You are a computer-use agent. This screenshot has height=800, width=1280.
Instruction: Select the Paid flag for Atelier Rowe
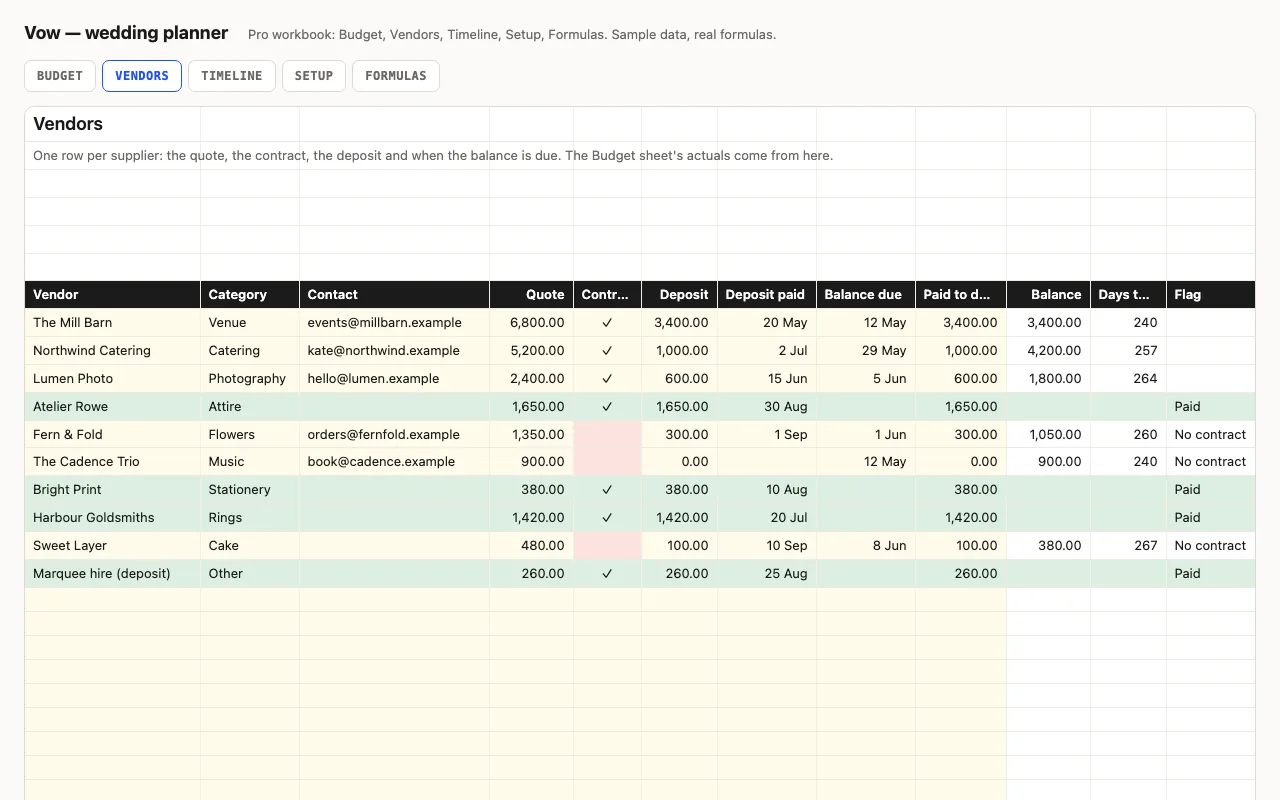tap(1210, 407)
